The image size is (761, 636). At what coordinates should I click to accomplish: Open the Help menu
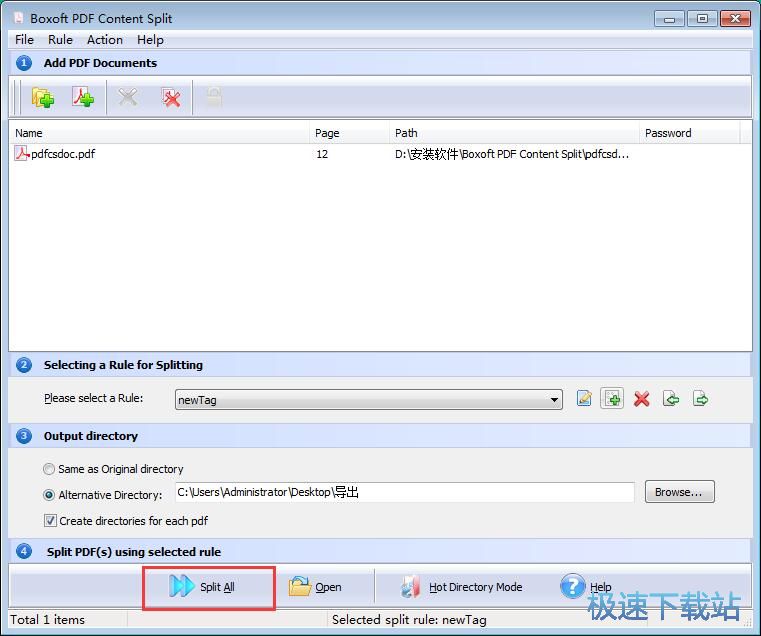coord(150,40)
